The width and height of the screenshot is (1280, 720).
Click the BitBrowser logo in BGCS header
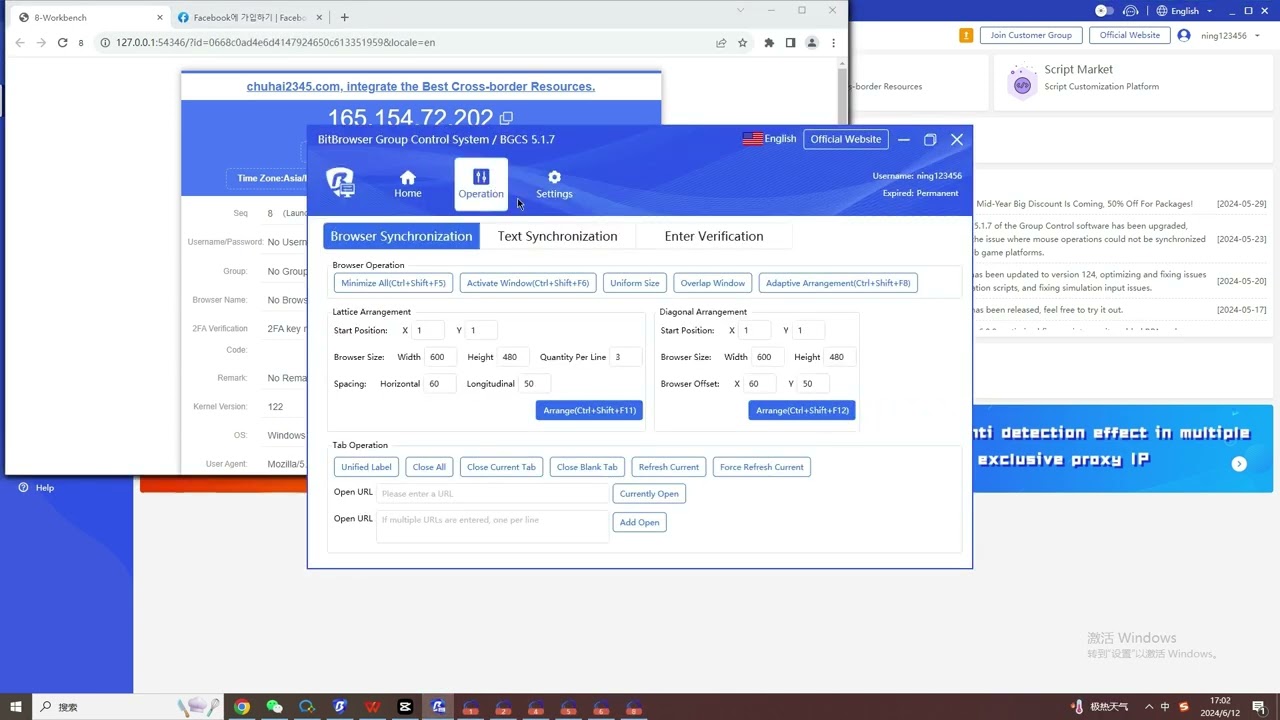[x=340, y=183]
